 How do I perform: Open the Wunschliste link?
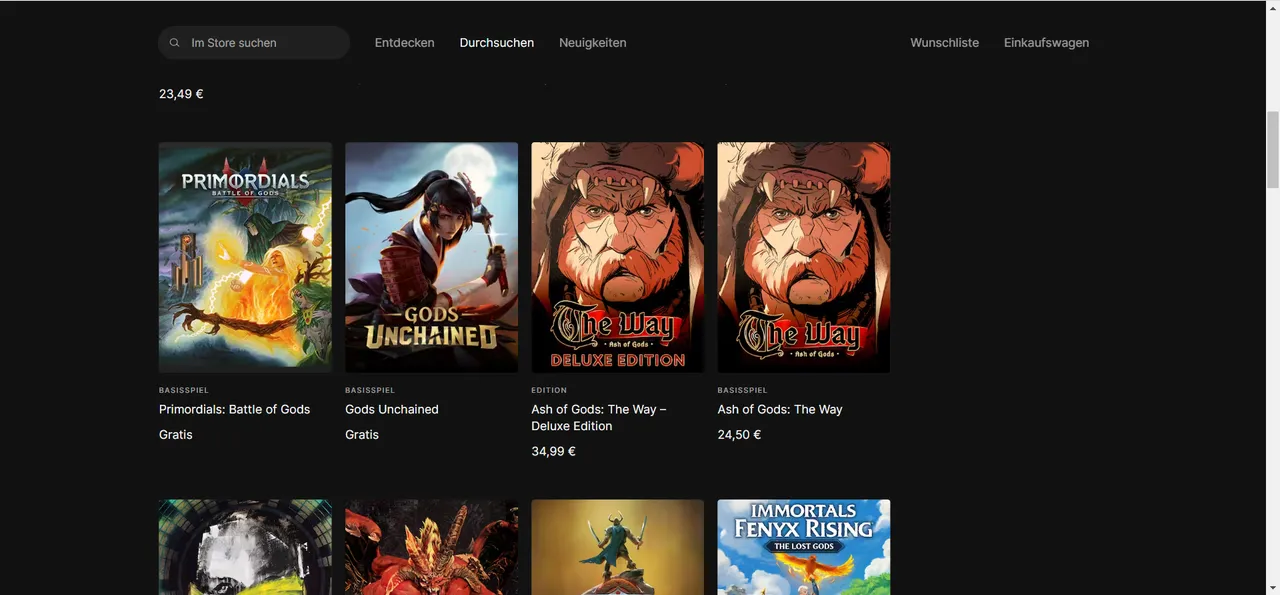[x=944, y=43]
